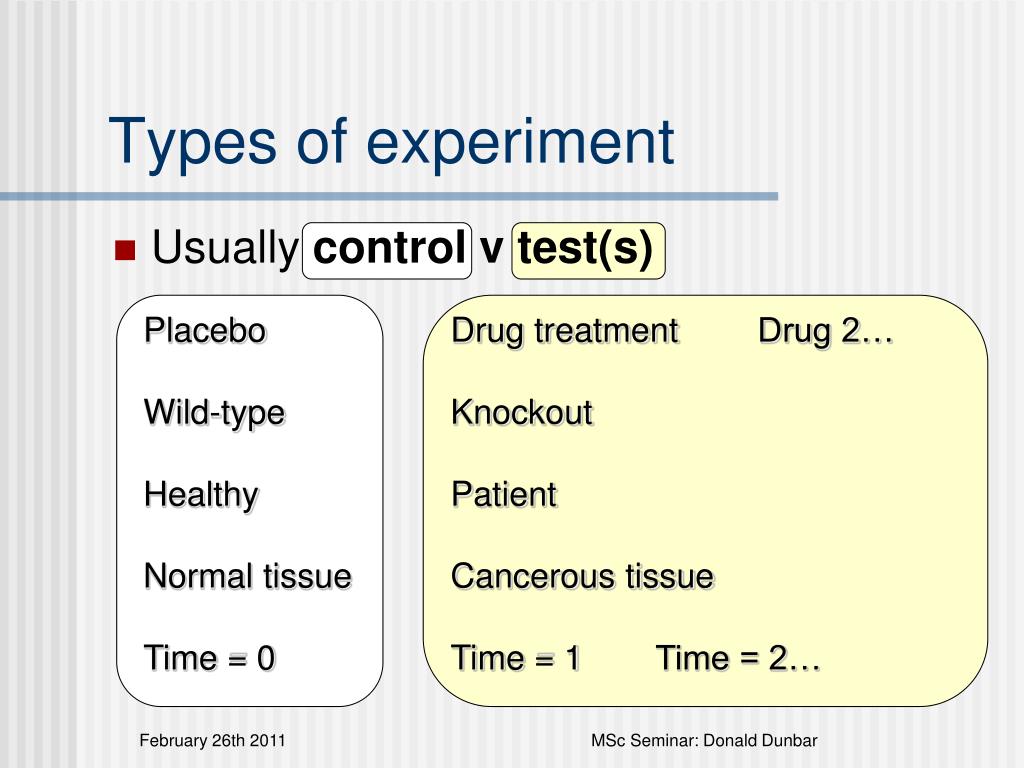
Task: Click the 'February 26th 2011' footer date
Action: click(x=212, y=741)
